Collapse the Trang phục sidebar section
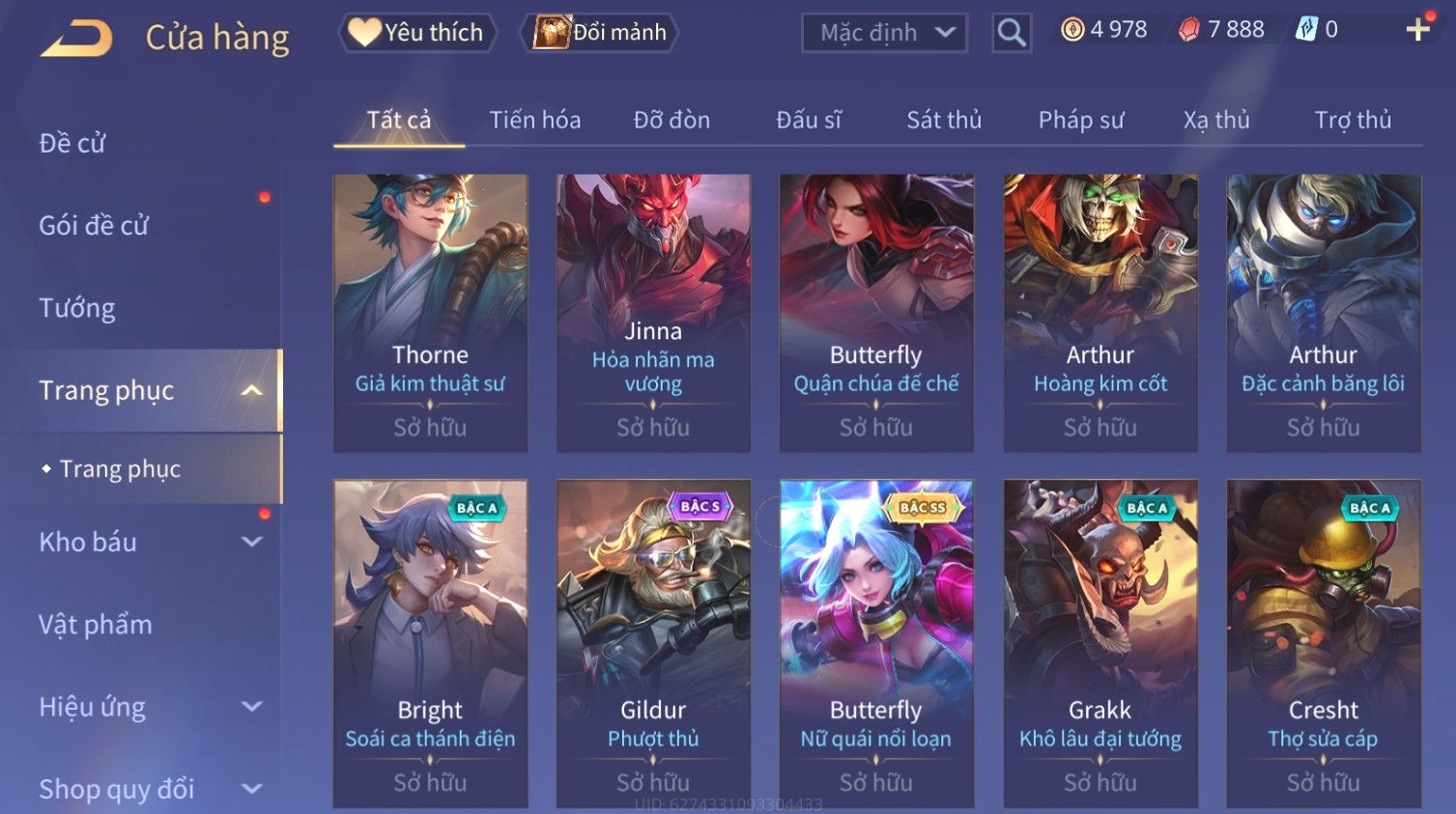This screenshot has height=814, width=1456. 252,390
